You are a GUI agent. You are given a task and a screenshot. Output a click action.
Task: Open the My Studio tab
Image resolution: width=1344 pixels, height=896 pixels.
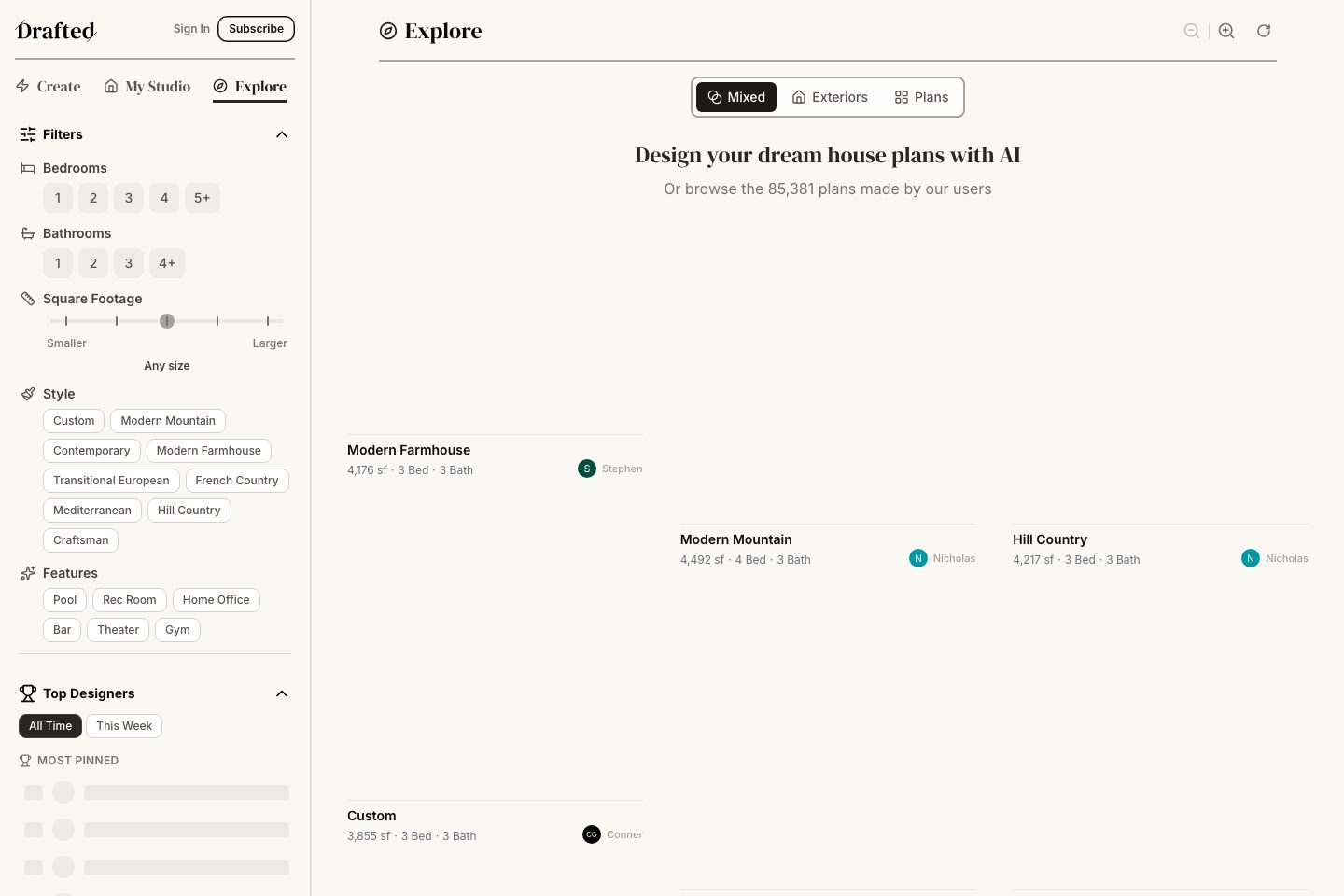tap(147, 87)
